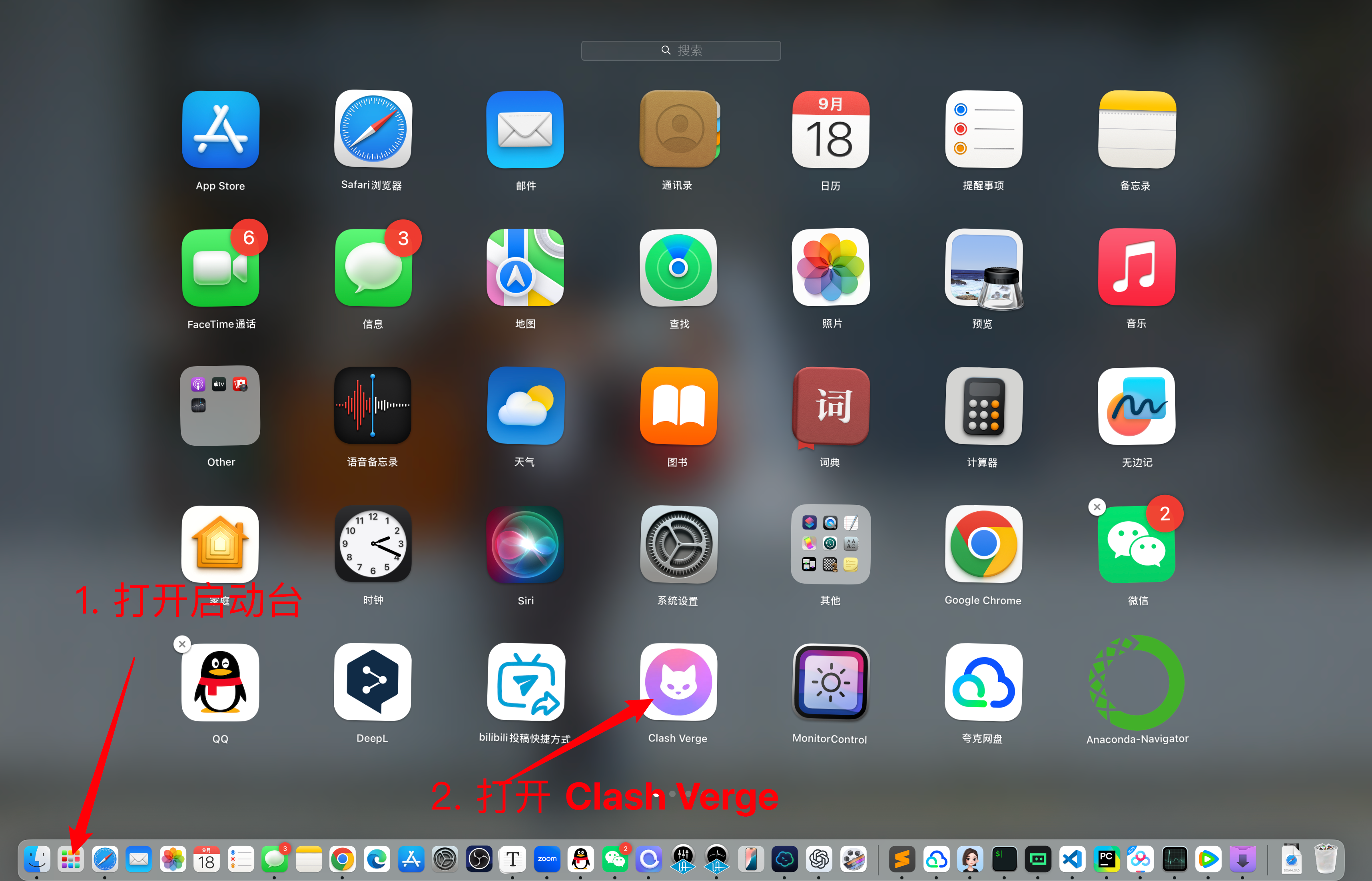Image resolution: width=1372 pixels, height=881 pixels.
Task: Click the delete X on QQ icon
Action: coord(182,644)
